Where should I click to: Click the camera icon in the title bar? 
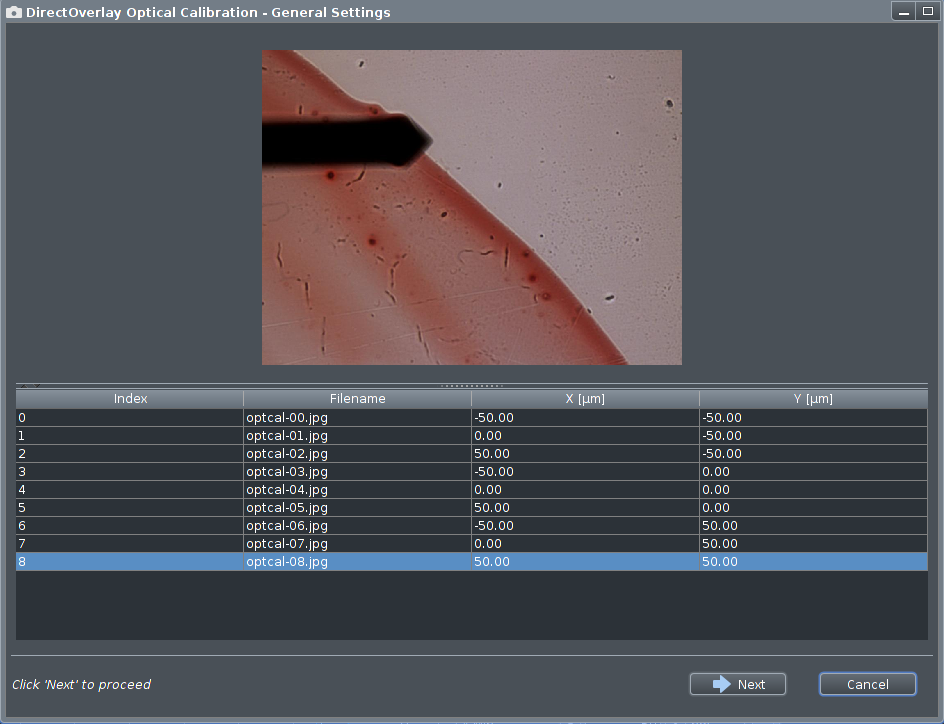click(x=14, y=12)
